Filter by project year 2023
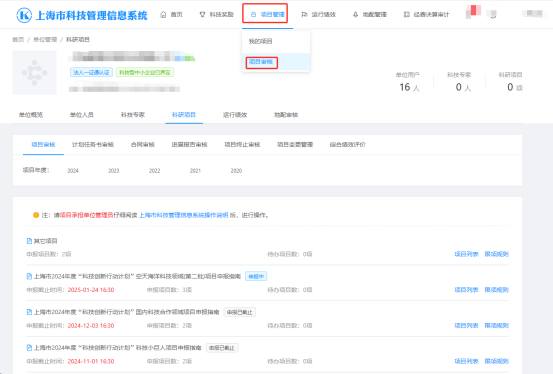 click(x=114, y=171)
